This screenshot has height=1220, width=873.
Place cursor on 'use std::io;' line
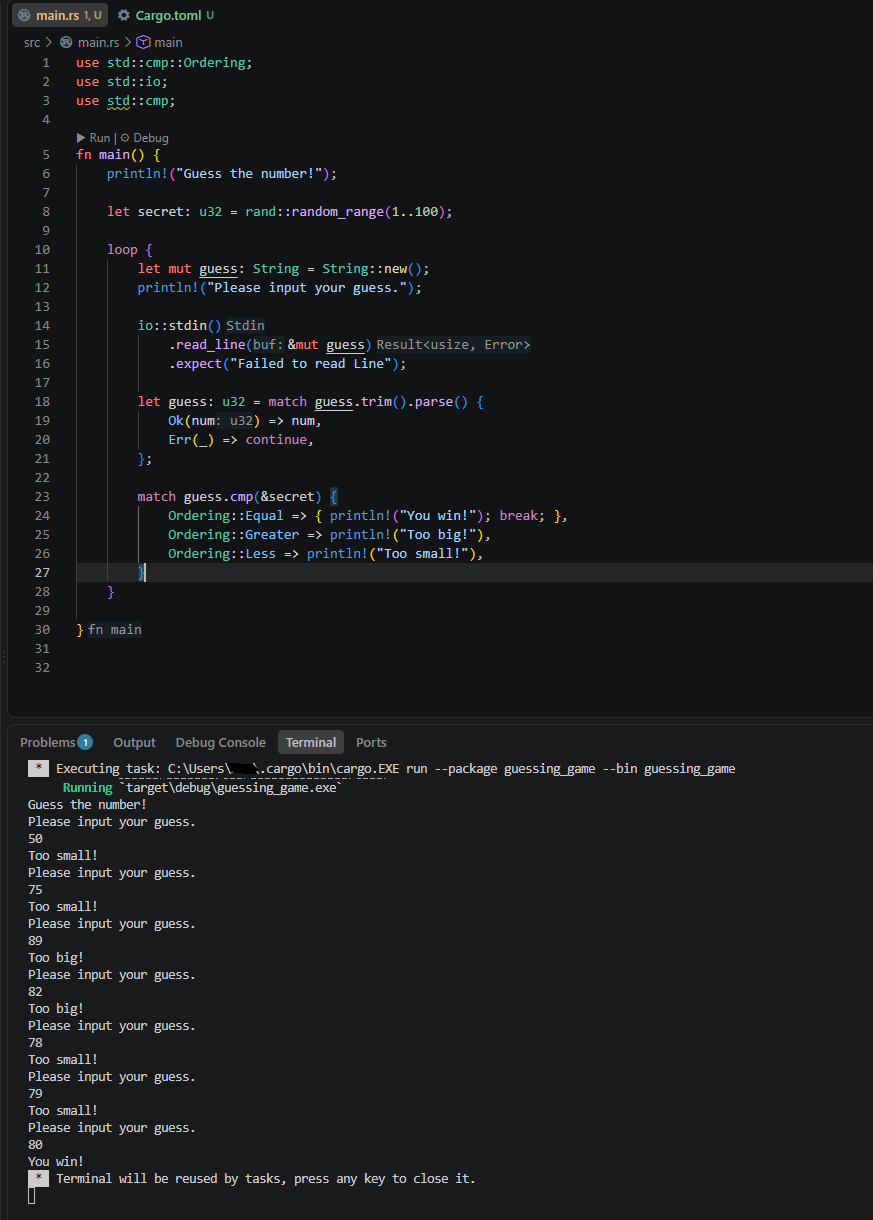pyautogui.click(x=122, y=82)
